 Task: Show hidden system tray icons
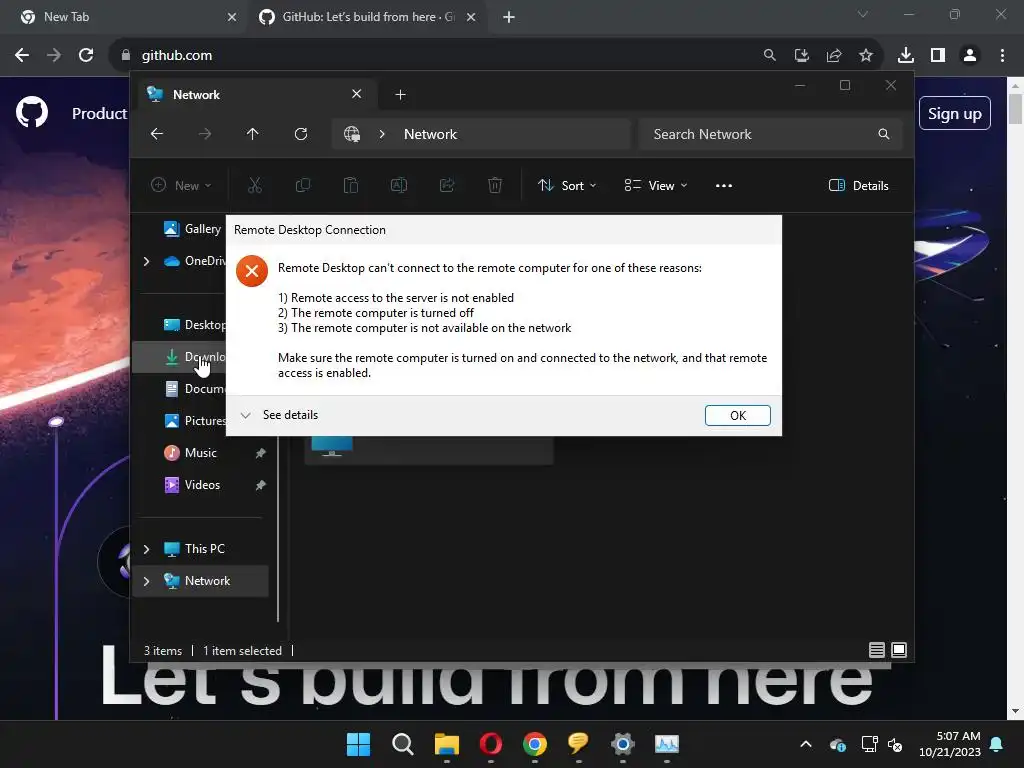806,744
